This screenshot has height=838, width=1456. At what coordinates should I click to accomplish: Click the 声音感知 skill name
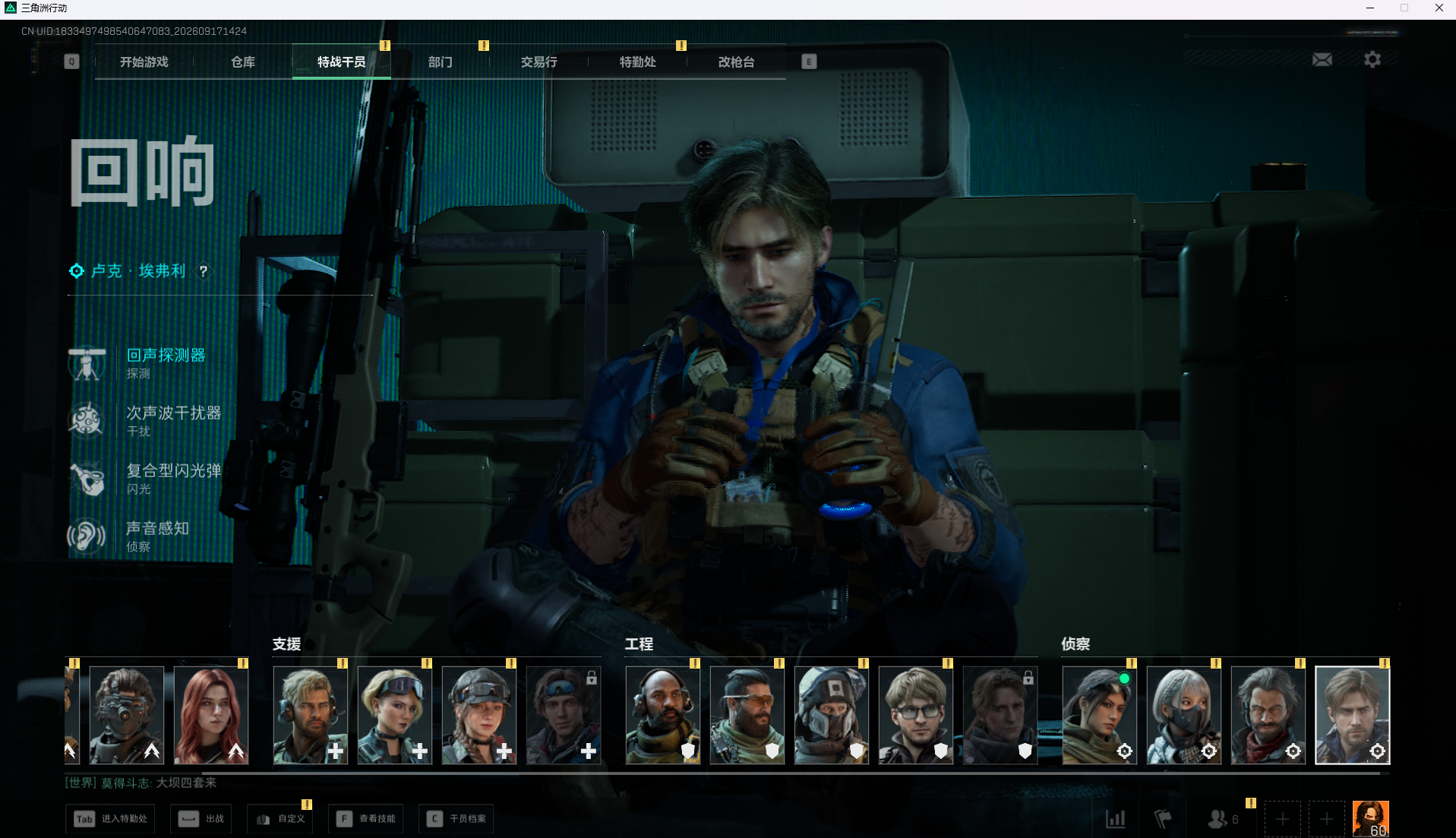(158, 528)
